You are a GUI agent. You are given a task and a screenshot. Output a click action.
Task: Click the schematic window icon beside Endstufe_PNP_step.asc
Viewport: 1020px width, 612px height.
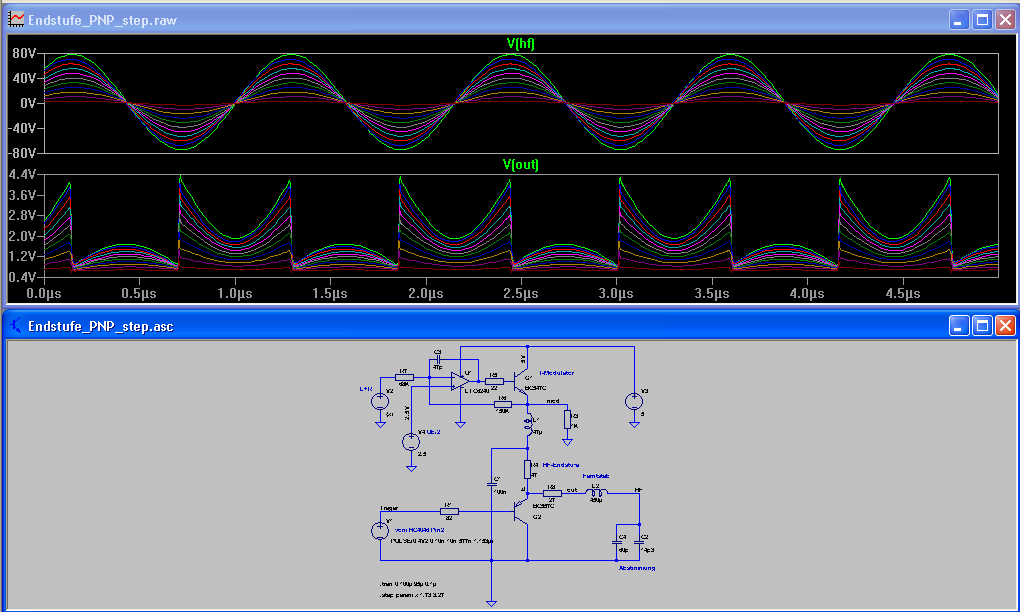pos(16,325)
